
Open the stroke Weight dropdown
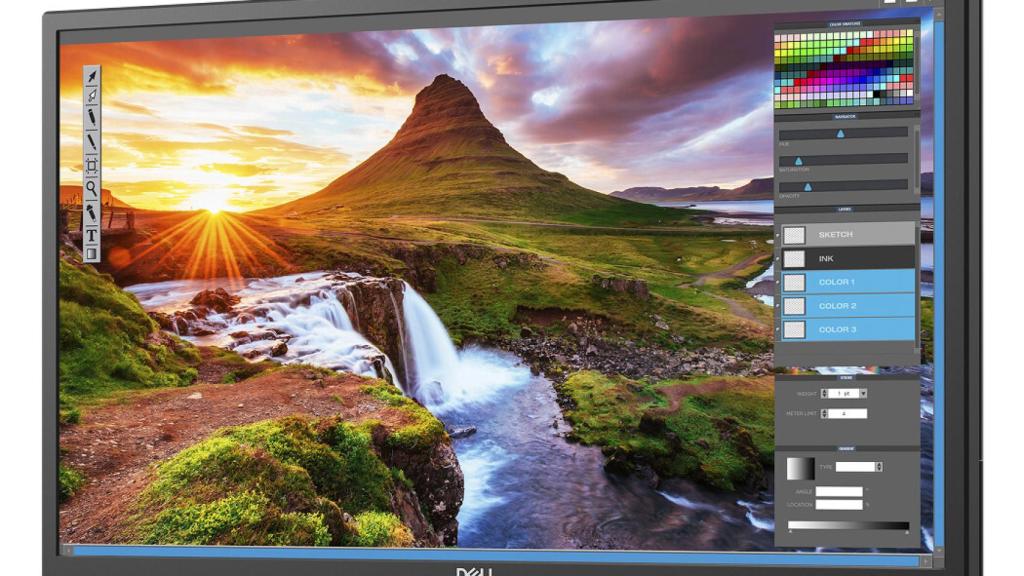[x=862, y=393]
